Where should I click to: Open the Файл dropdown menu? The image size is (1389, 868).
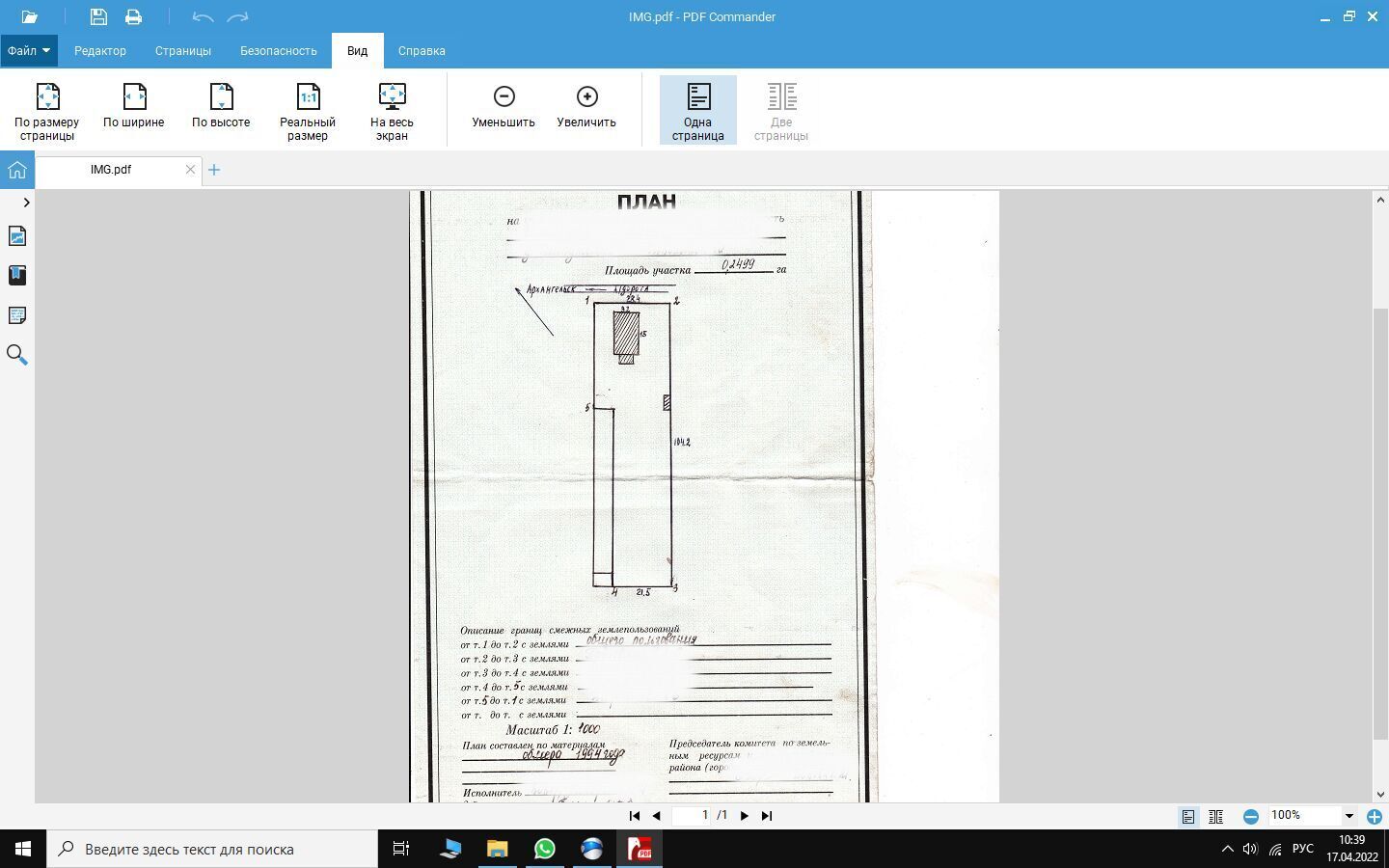(29, 51)
